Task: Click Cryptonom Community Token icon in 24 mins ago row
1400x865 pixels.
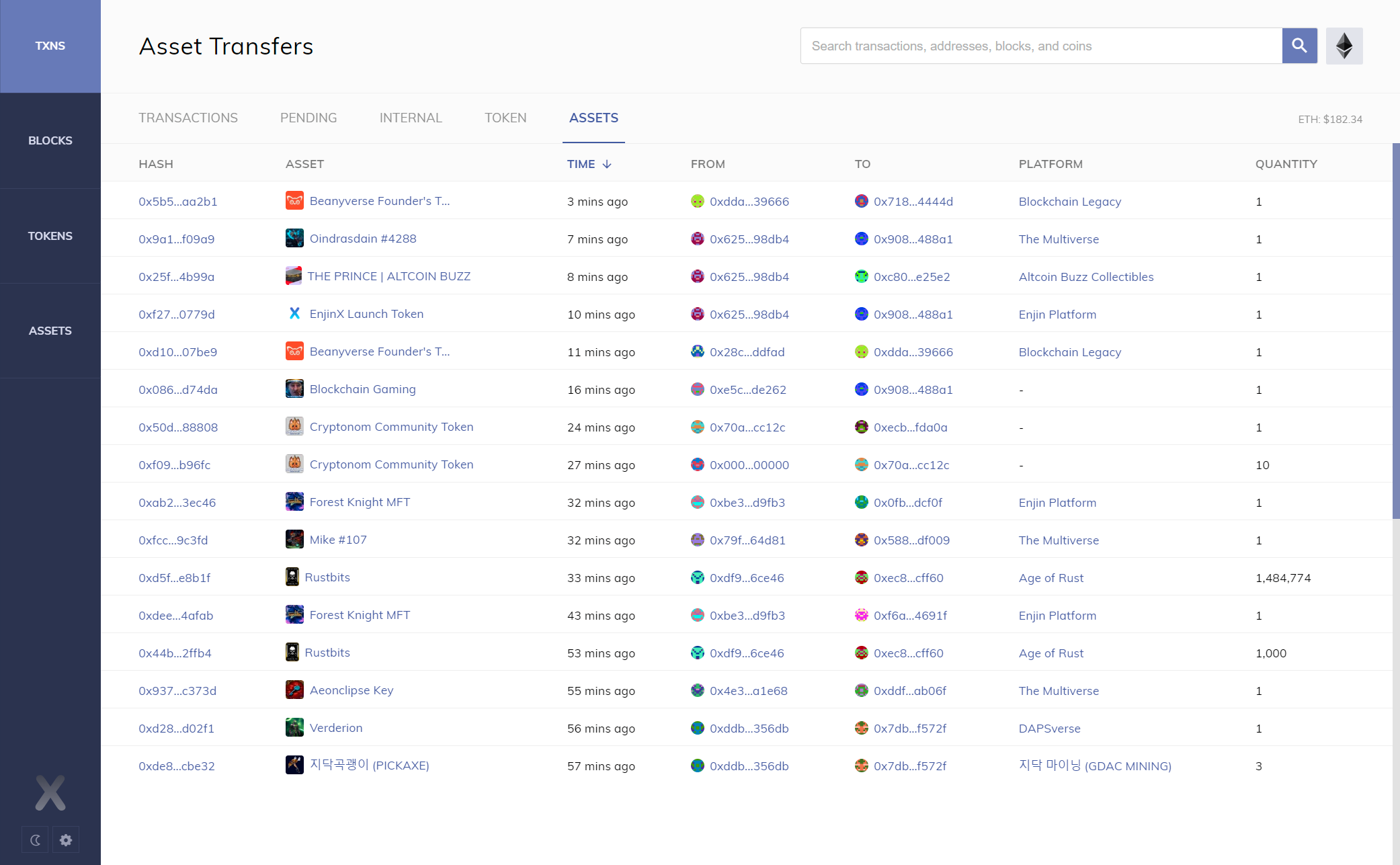Action: click(294, 427)
